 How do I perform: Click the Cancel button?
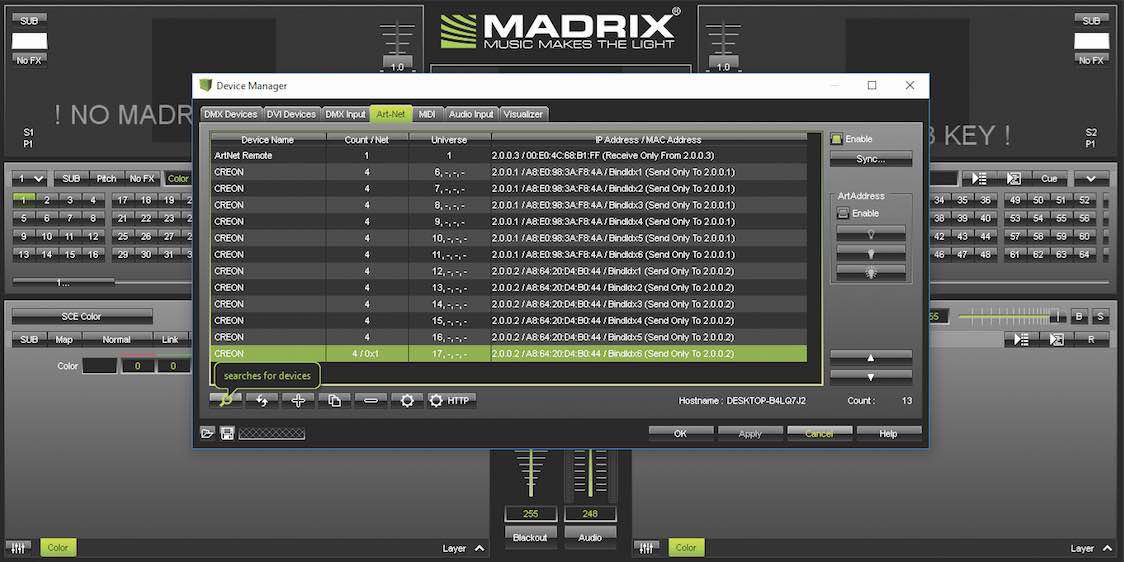(819, 433)
